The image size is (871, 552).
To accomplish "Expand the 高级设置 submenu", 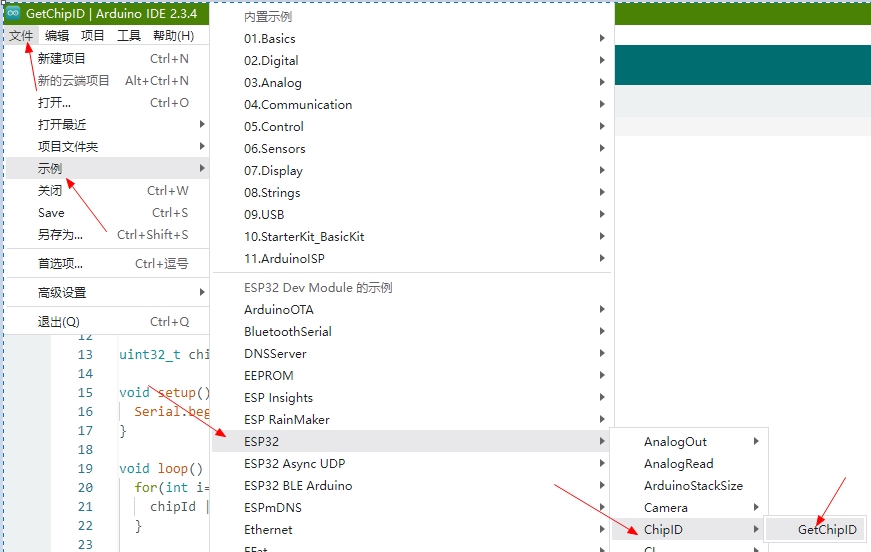I will pyautogui.click(x=107, y=292).
